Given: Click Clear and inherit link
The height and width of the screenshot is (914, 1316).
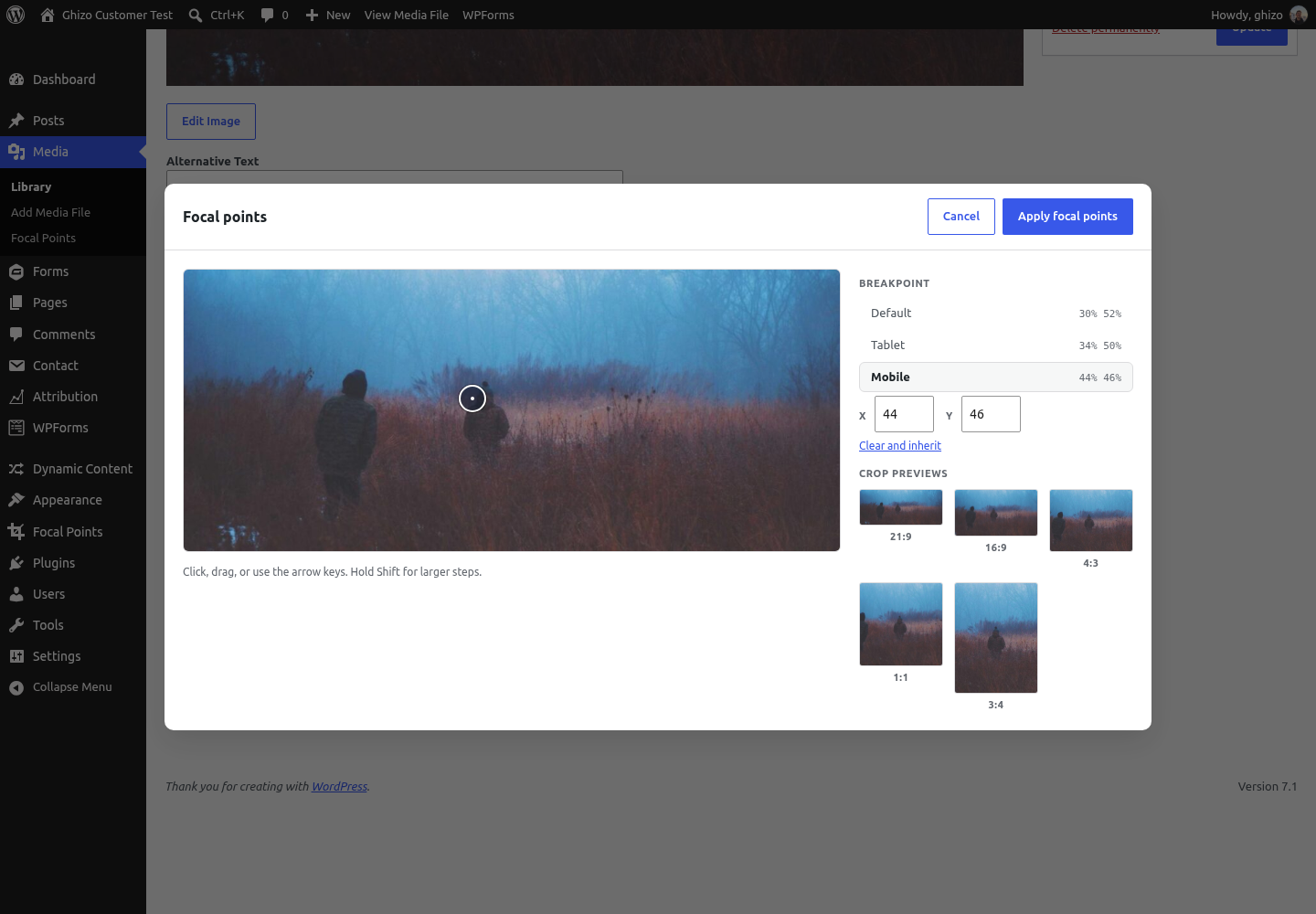Looking at the screenshot, I should click(x=900, y=446).
